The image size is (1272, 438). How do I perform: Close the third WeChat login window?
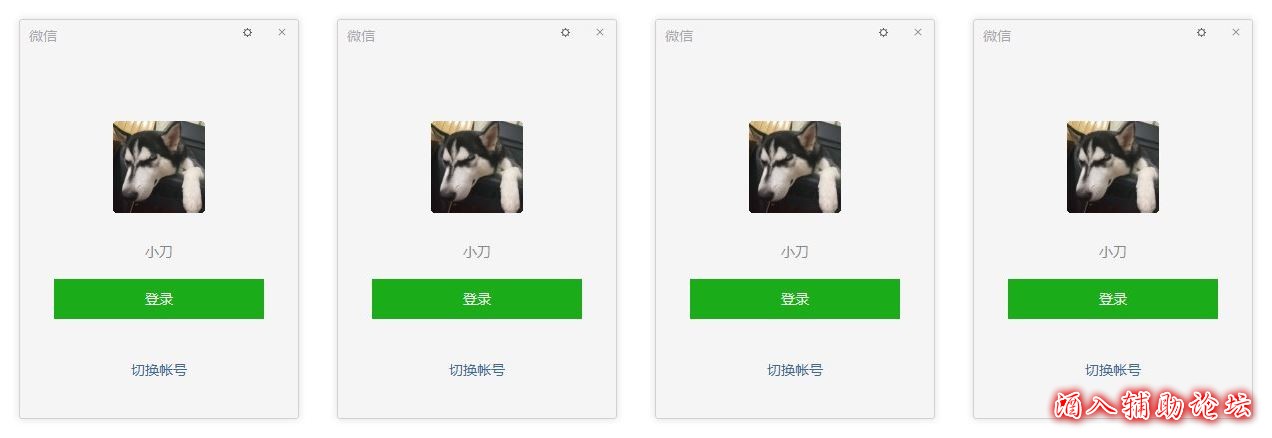click(x=918, y=32)
